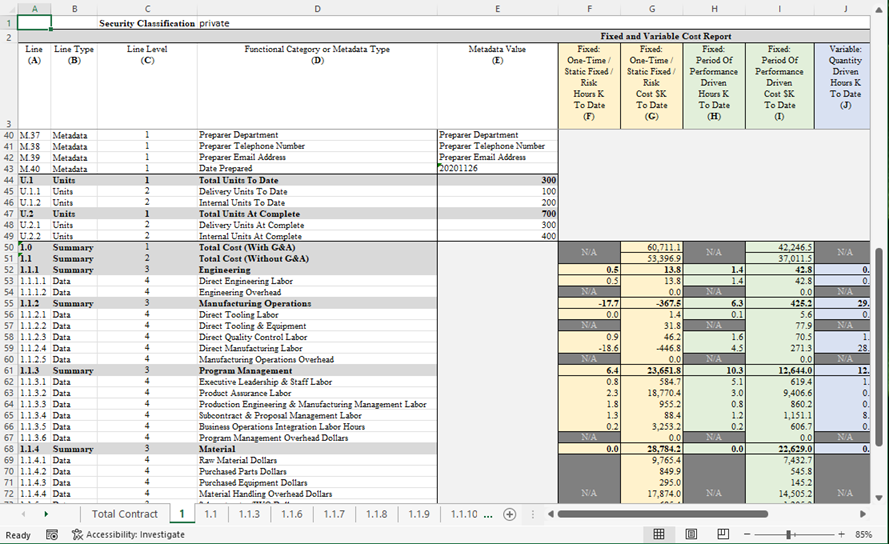Click the next sheet navigation arrow
Image resolution: width=889 pixels, height=544 pixels.
click(x=46, y=515)
